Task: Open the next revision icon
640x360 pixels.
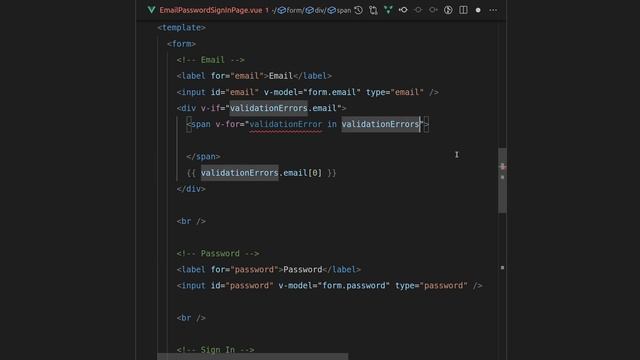Action: [433, 10]
